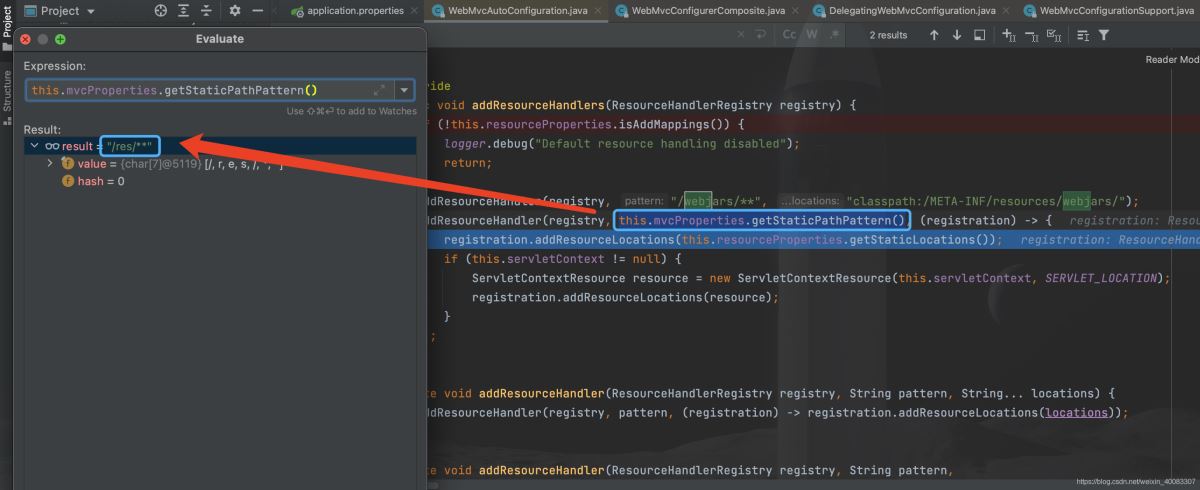This screenshot has width=1200, height=490.
Task: Open the search filter funnel icon
Action: [1104, 35]
